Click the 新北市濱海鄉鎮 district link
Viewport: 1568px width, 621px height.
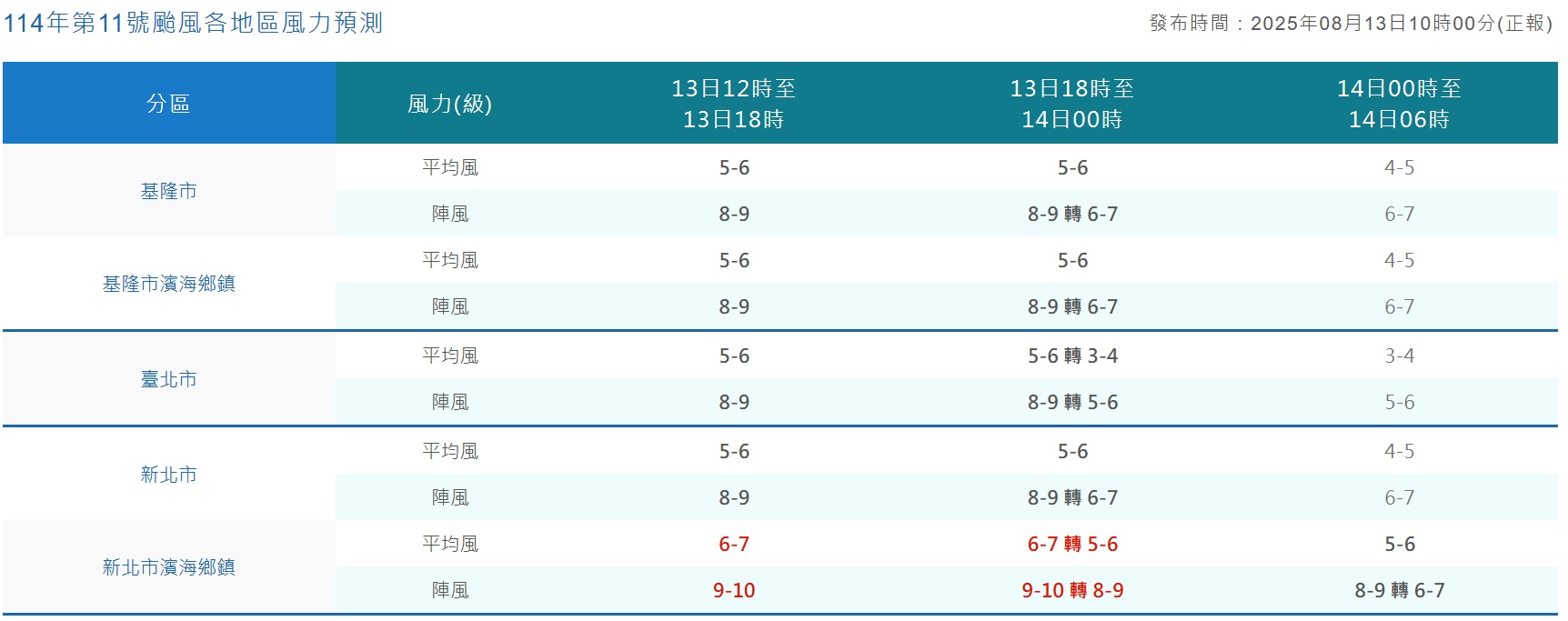pos(168,567)
